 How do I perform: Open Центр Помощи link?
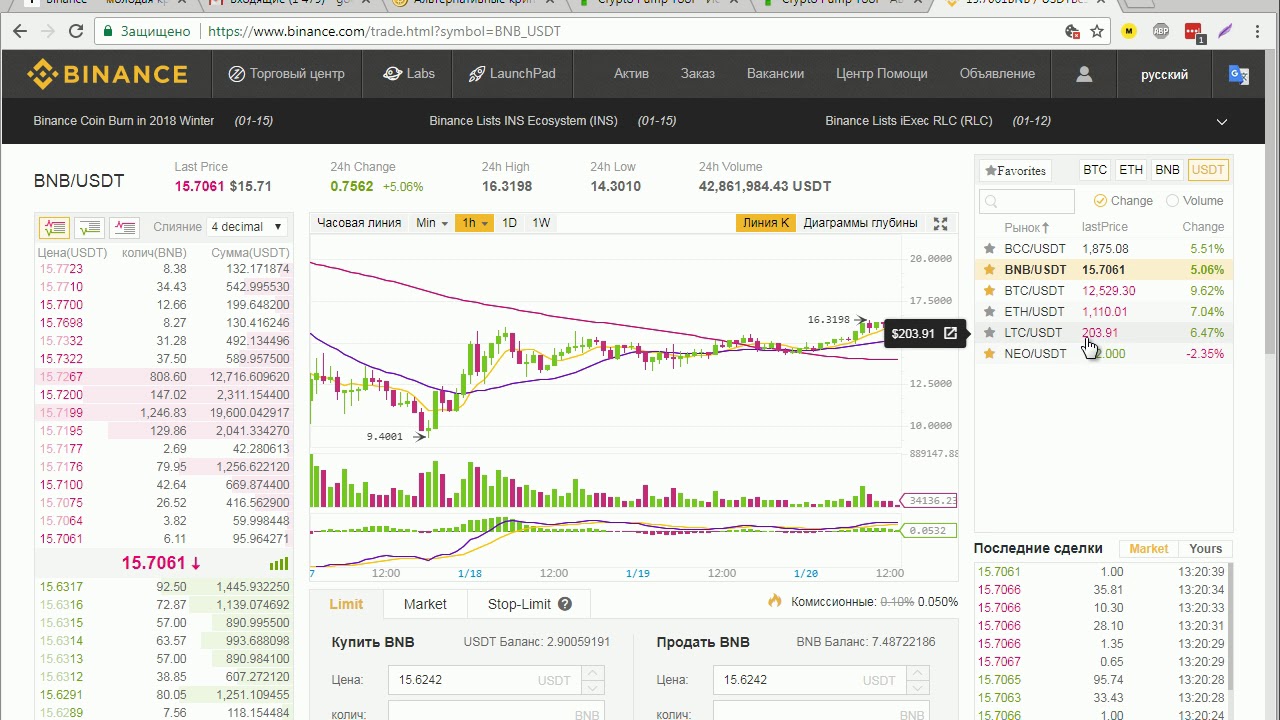[882, 74]
